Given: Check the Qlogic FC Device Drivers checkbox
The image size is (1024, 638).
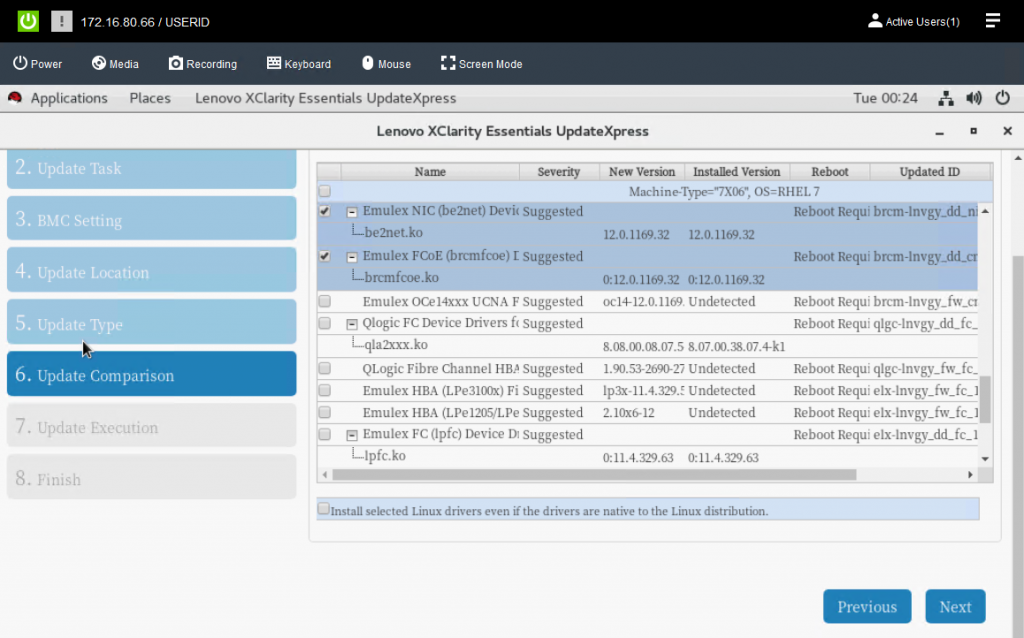Looking at the screenshot, I should tap(325, 323).
